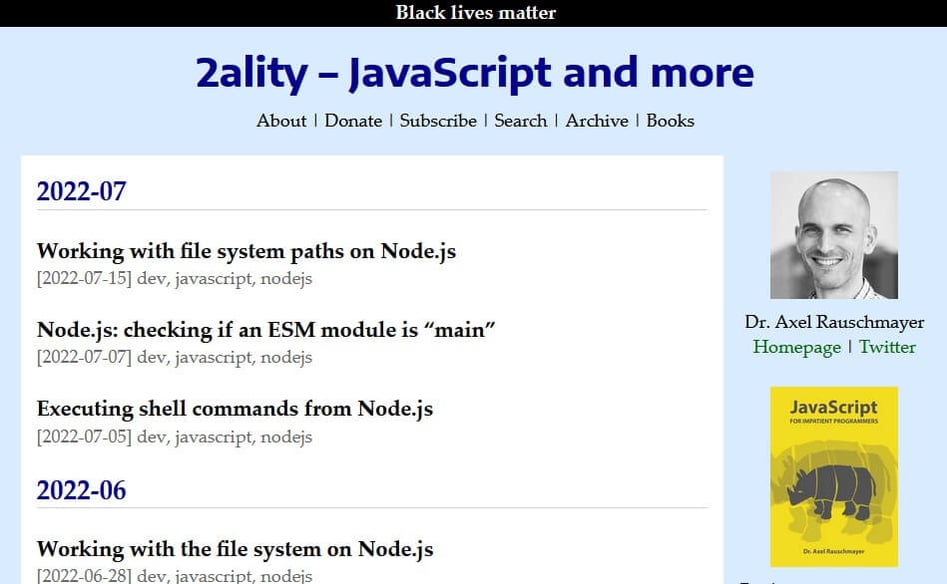The width and height of the screenshot is (947, 584).
Task: Click the author portrait photo
Action: click(834, 235)
